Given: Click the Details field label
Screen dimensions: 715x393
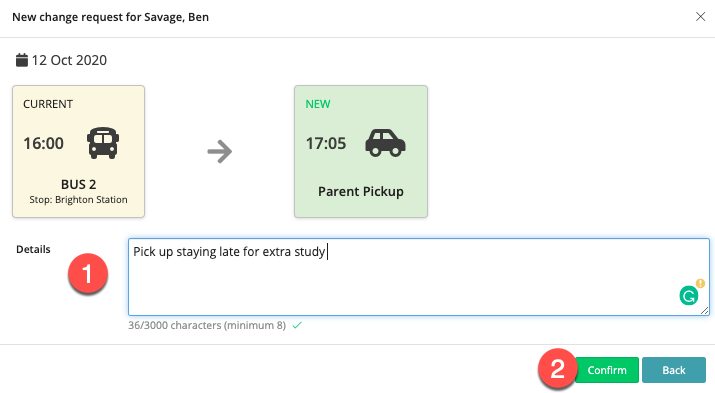Looking at the screenshot, I should click(33, 249).
